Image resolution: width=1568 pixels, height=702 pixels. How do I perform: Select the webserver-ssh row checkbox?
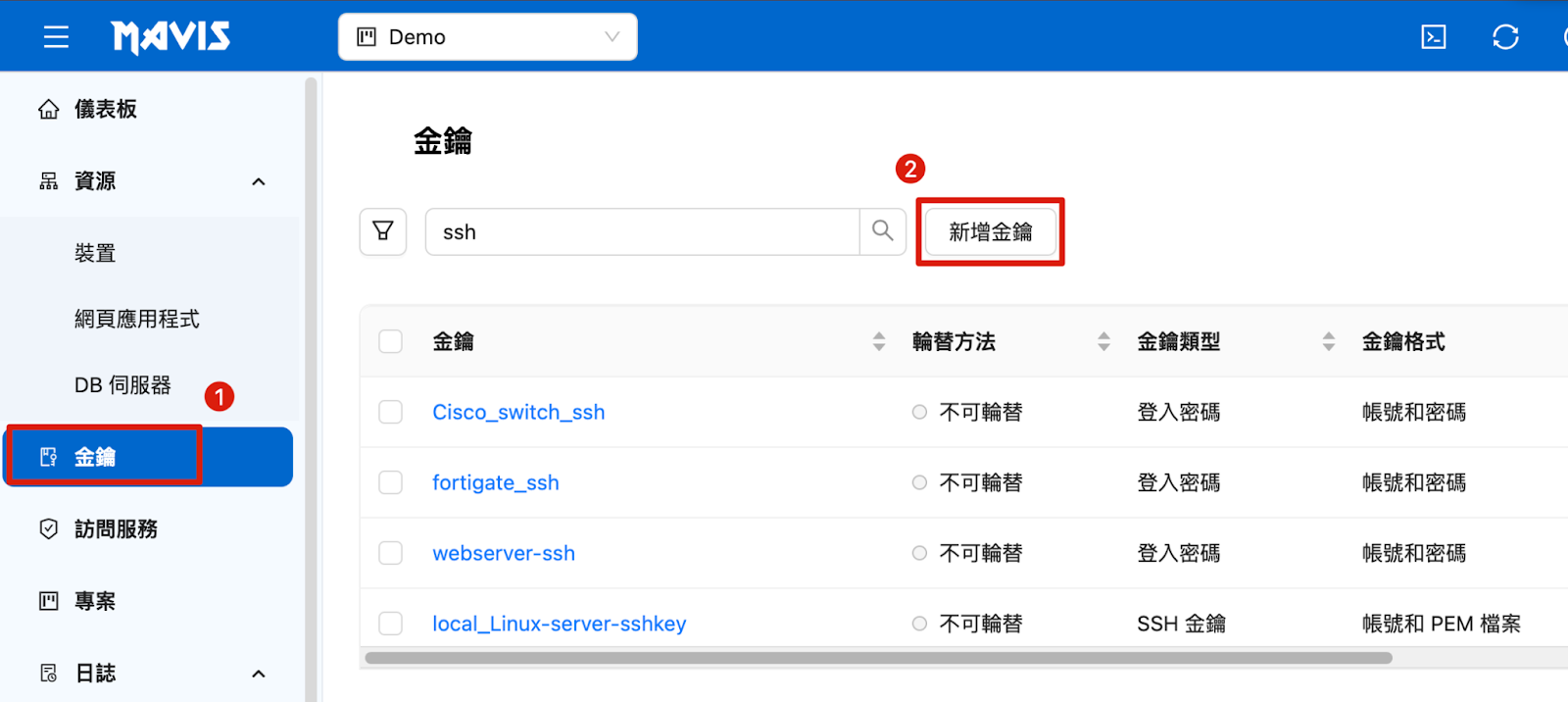[x=391, y=553]
